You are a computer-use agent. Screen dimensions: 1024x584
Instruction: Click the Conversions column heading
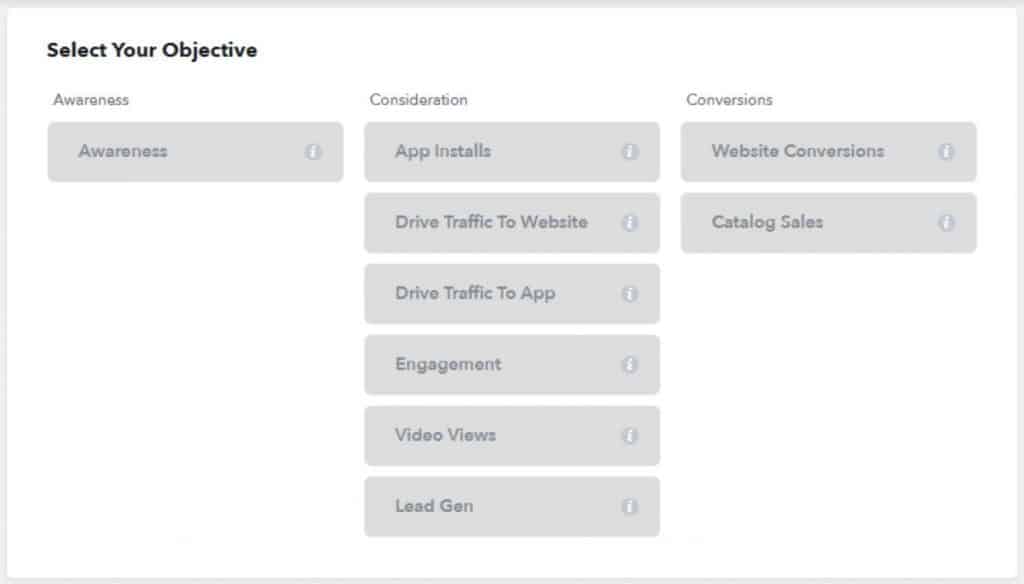click(x=729, y=100)
